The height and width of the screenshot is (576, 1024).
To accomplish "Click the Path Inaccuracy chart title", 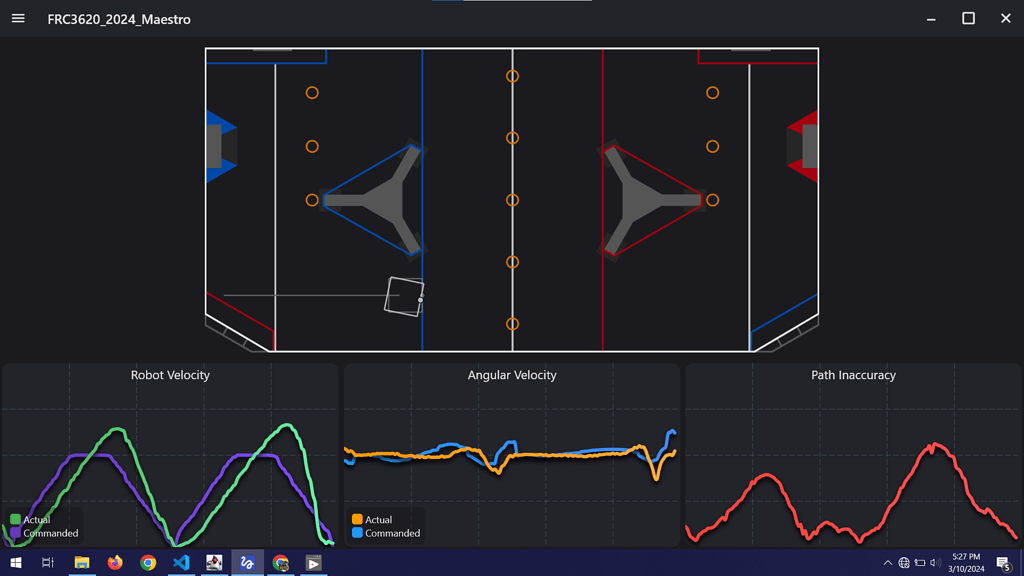I will pyautogui.click(x=853, y=375).
